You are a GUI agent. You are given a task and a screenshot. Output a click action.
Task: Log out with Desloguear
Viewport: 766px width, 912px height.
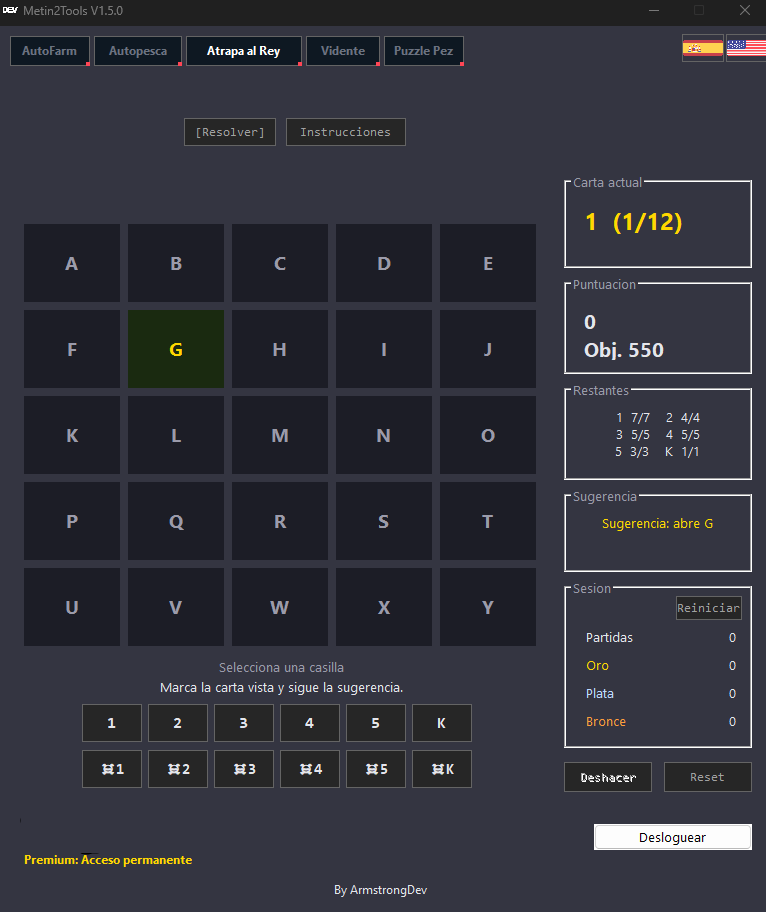click(x=672, y=837)
